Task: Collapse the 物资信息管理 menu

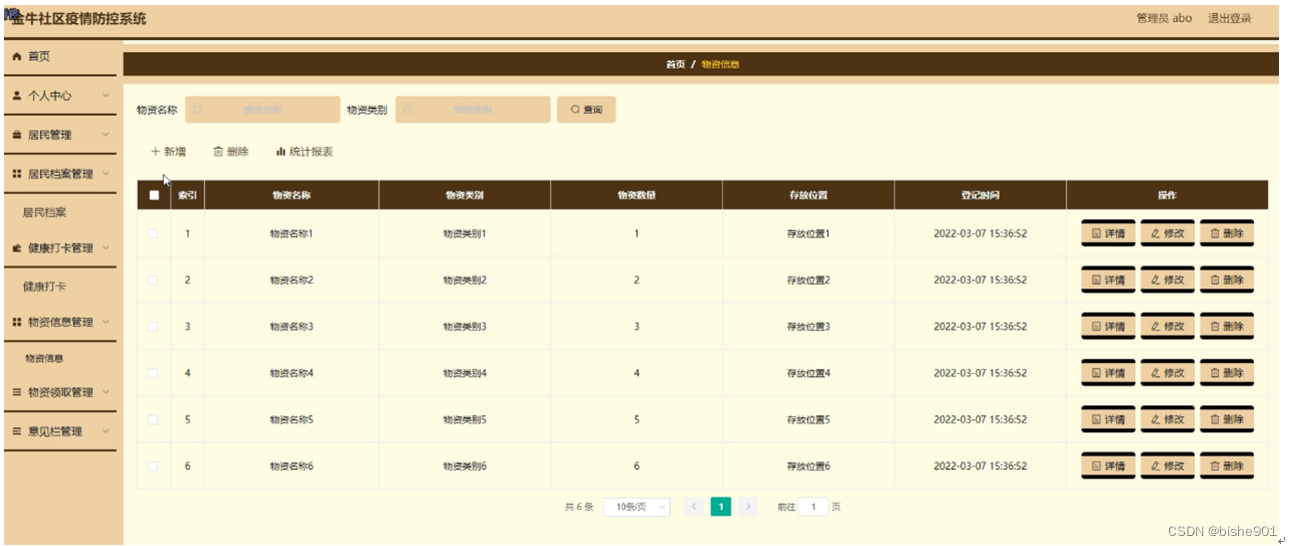Action: 60,322
